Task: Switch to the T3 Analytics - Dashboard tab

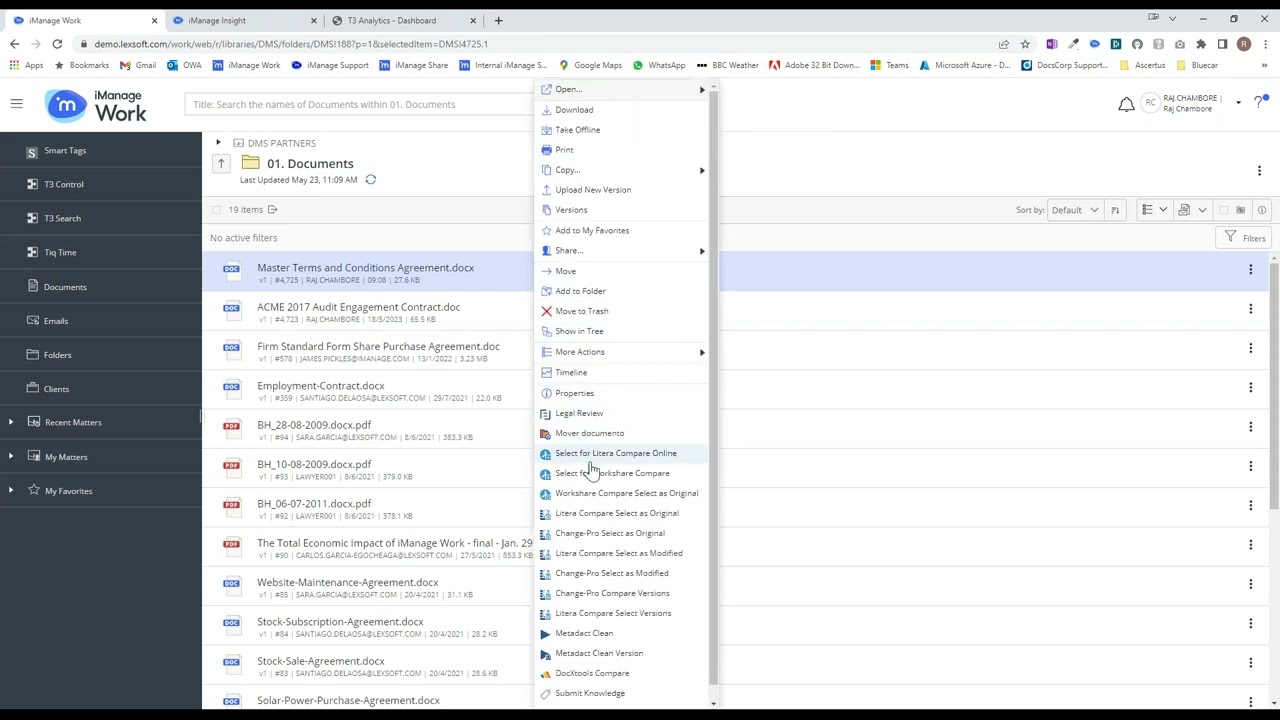Action: 400,20
